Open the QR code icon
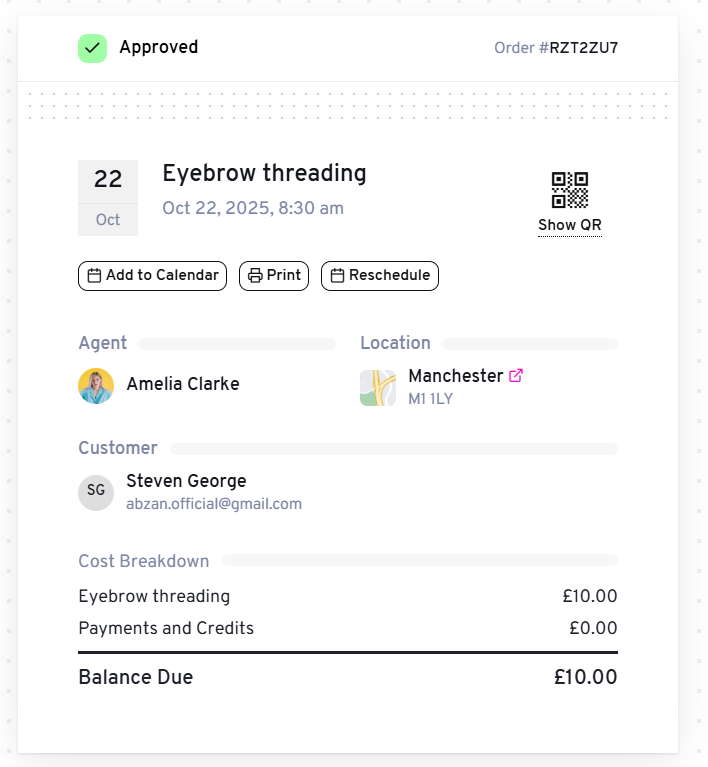The height and width of the screenshot is (767, 708). 569,190
